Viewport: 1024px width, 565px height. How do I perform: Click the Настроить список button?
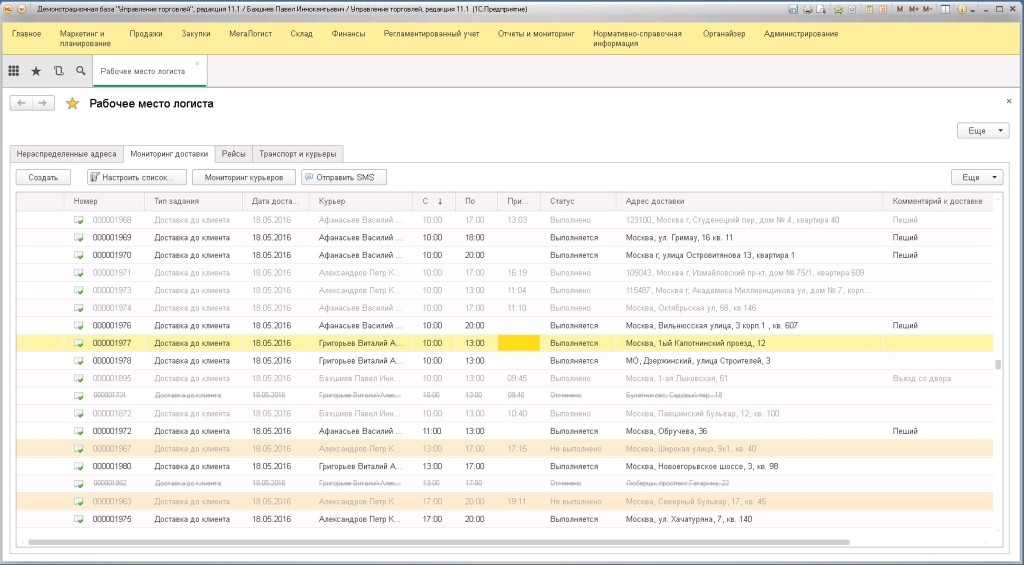click(x=136, y=177)
